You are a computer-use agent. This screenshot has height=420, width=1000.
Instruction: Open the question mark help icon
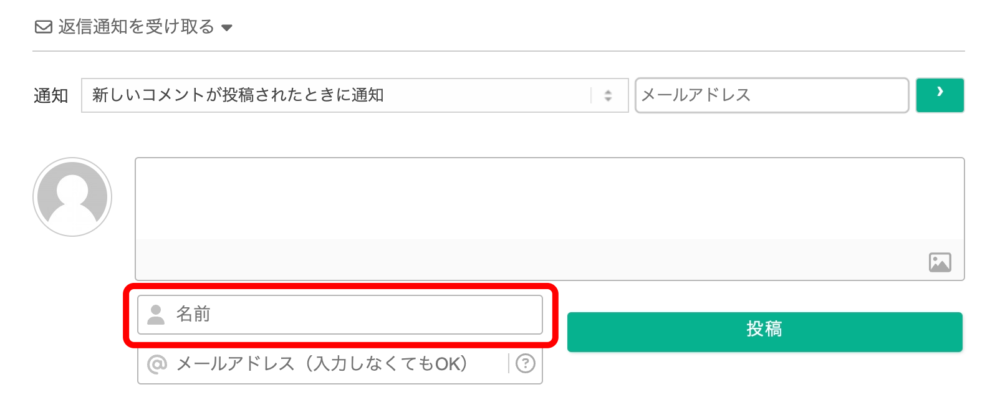pyautogui.click(x=525, y=364)
